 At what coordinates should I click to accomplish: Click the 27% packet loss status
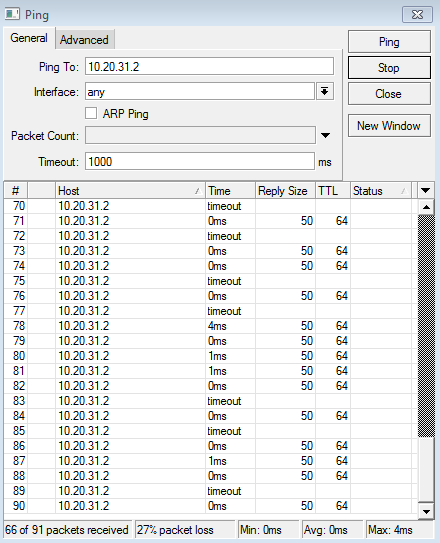(185, 530)
